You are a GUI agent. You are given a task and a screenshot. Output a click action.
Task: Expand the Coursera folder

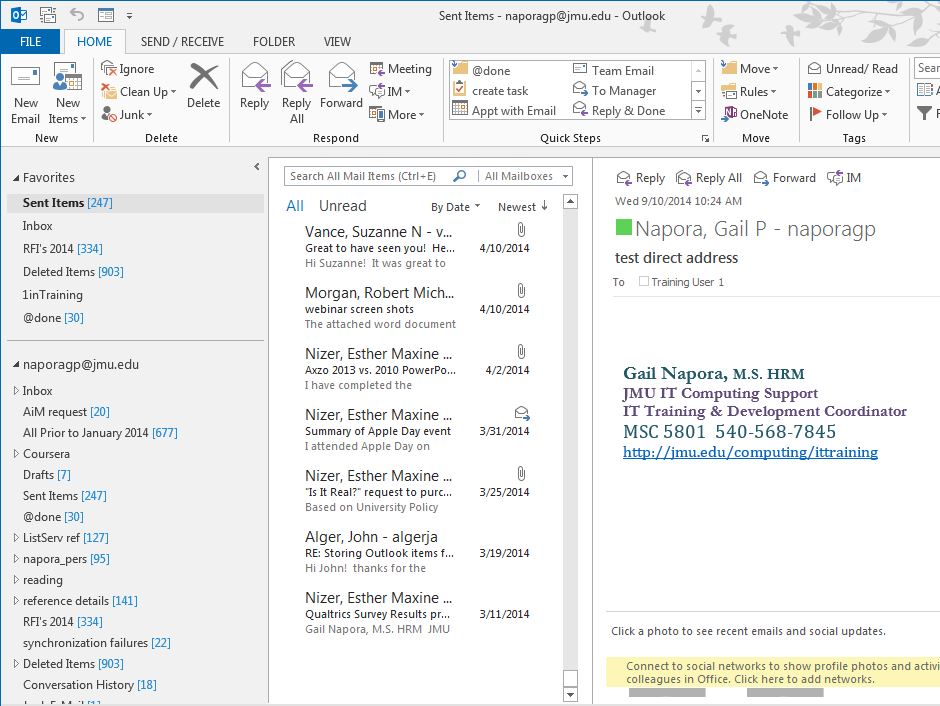pyautogui.click(x=16, y=454)
